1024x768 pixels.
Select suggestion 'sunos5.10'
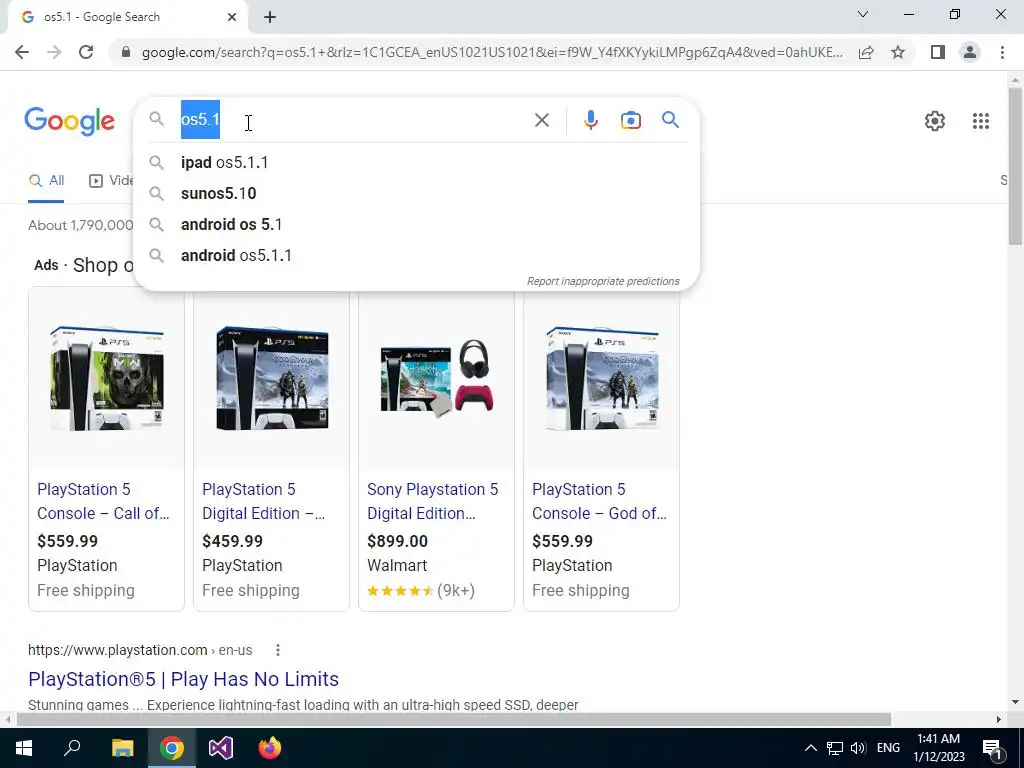click(x=416, y=193)
